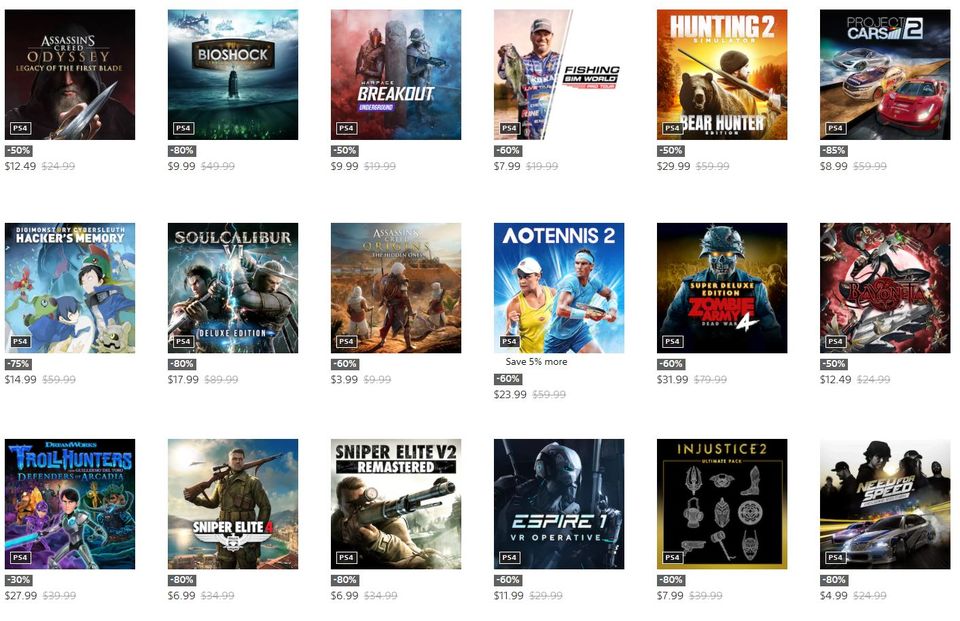Open the Sniper Elite 4 cover
The width and height of the screenshot is (960, 621).
click(x=233, y=504)
